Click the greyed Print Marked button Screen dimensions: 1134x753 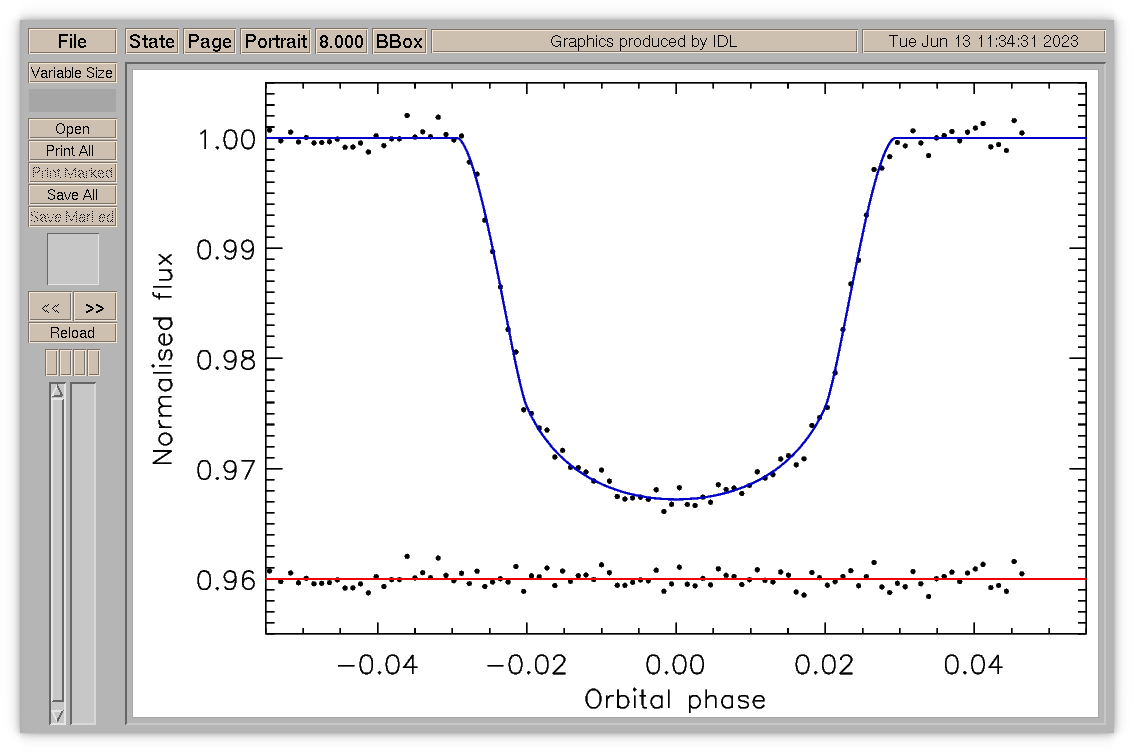click(72, 173)
